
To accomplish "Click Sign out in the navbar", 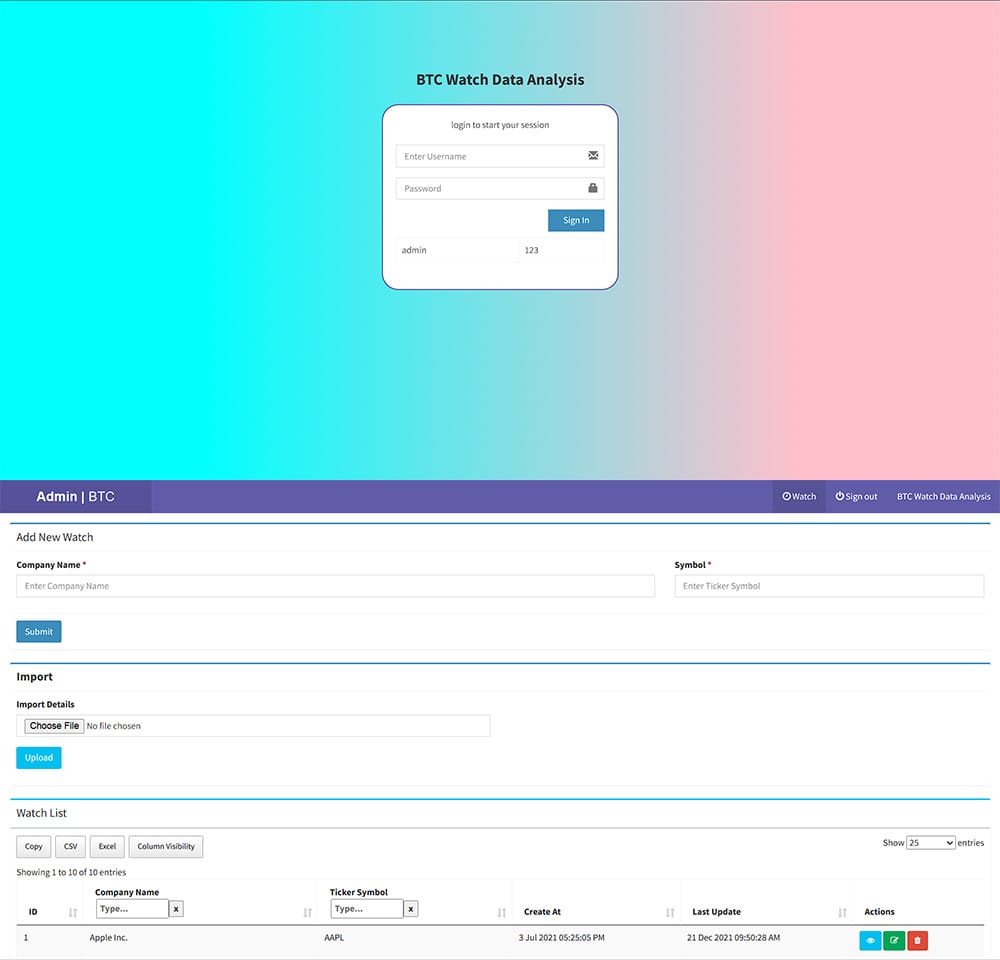I will click(856, 497).
